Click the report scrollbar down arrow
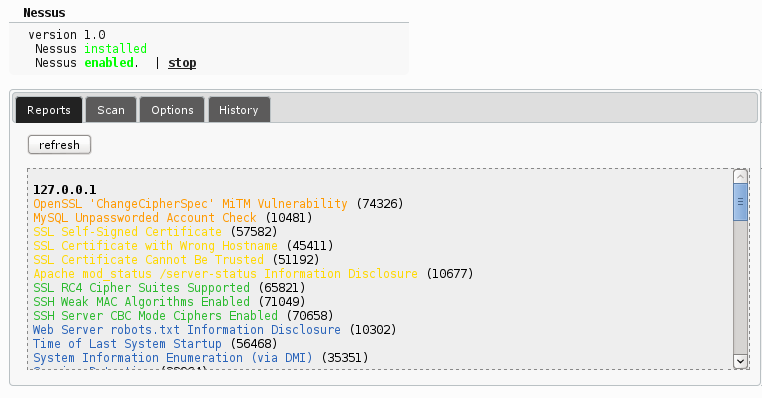Viewport: 762px width, 398px height. (x=740, y=361)
